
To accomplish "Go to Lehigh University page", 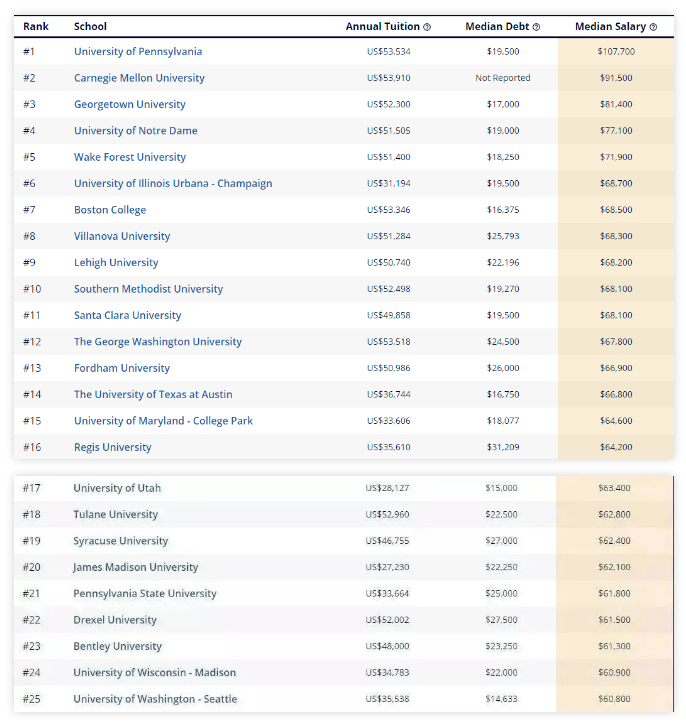I will [116, 263].
